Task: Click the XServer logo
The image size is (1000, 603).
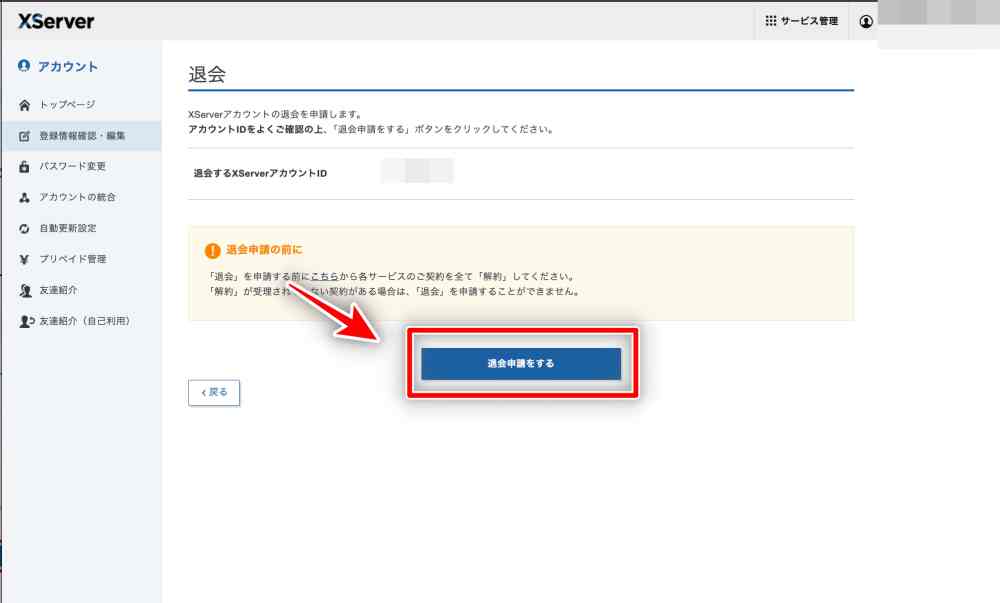Action: pyautogui.click(x=56, y=20)
